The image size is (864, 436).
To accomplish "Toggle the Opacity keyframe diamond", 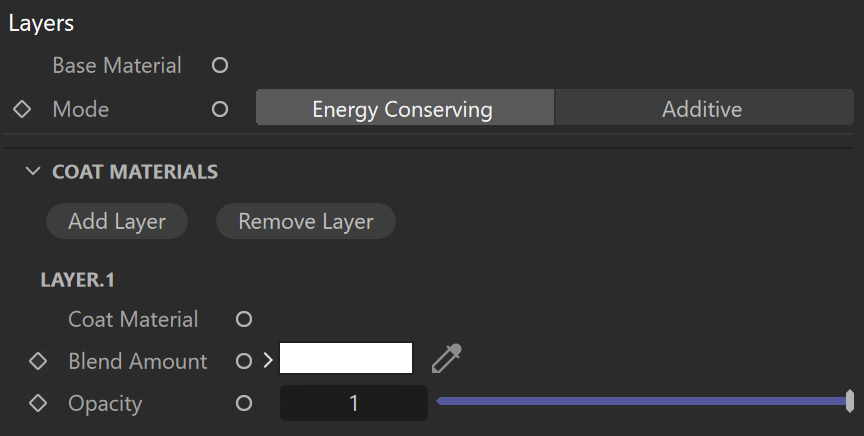I will point(38,403).
